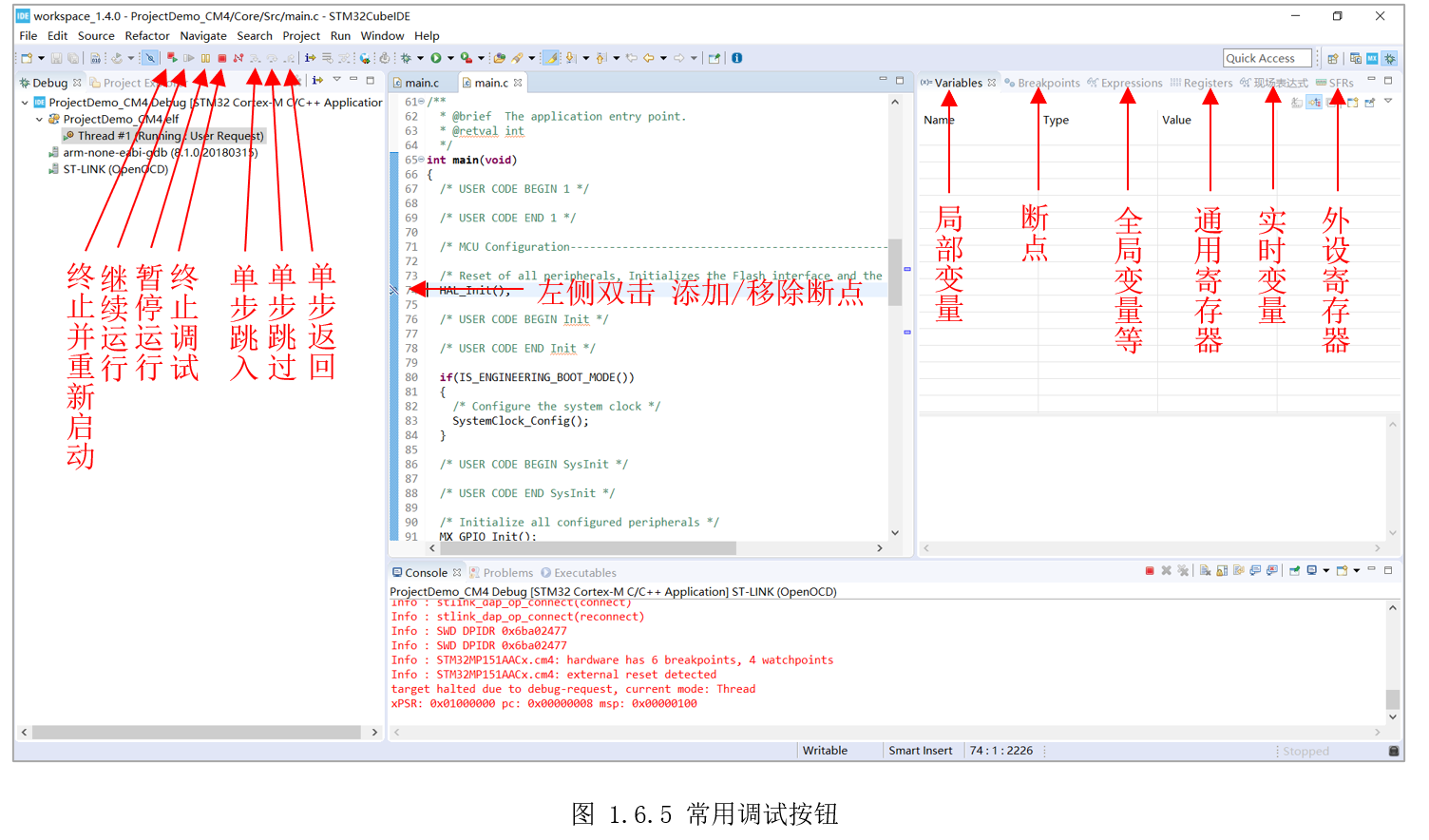Click the Quick Access search field

[x=1267, y=59]
